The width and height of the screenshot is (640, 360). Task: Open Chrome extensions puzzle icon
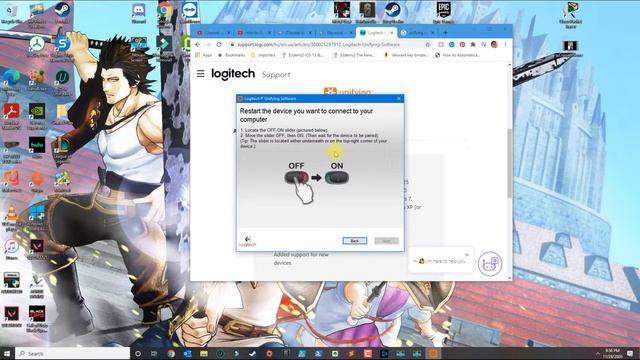coord(473,44)
